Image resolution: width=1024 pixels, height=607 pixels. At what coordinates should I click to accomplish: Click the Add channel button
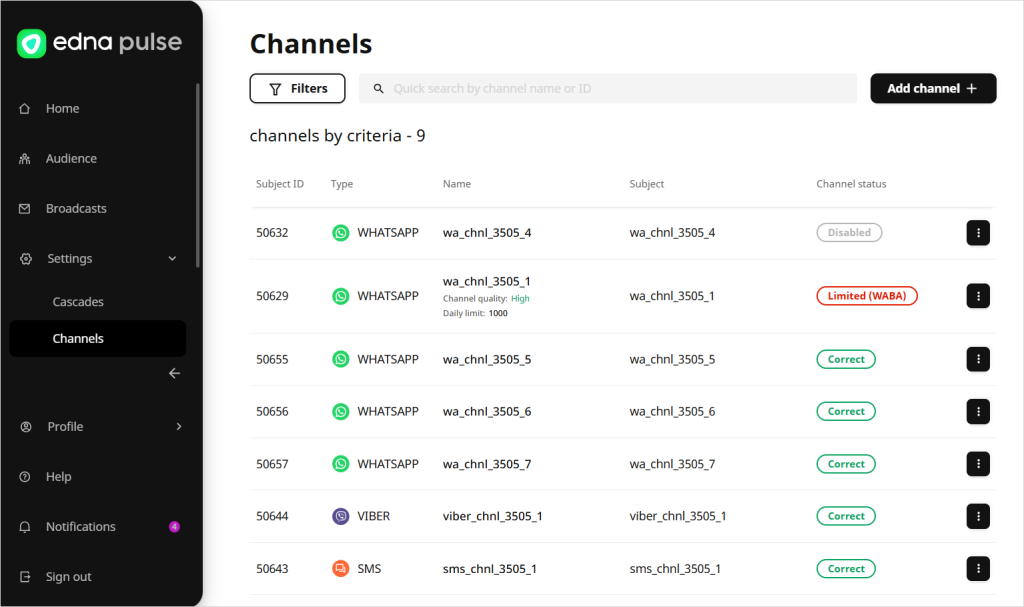tap(932, 89)
